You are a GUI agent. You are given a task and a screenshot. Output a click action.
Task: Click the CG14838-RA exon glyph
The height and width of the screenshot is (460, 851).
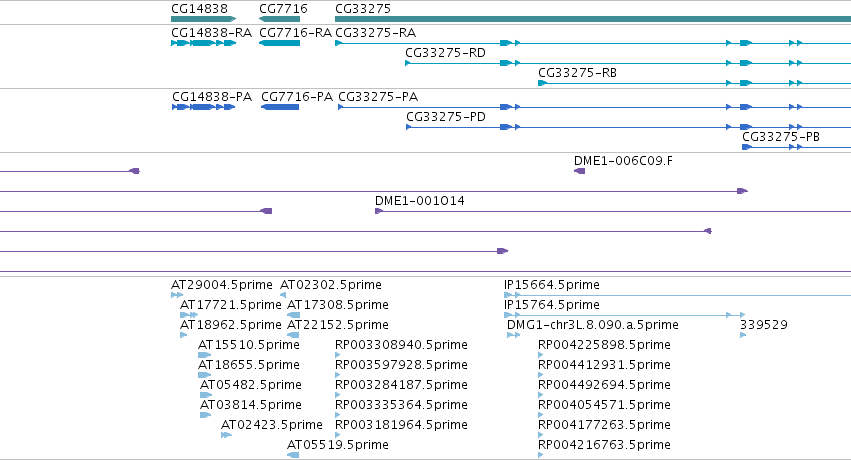tap(204, 43)
